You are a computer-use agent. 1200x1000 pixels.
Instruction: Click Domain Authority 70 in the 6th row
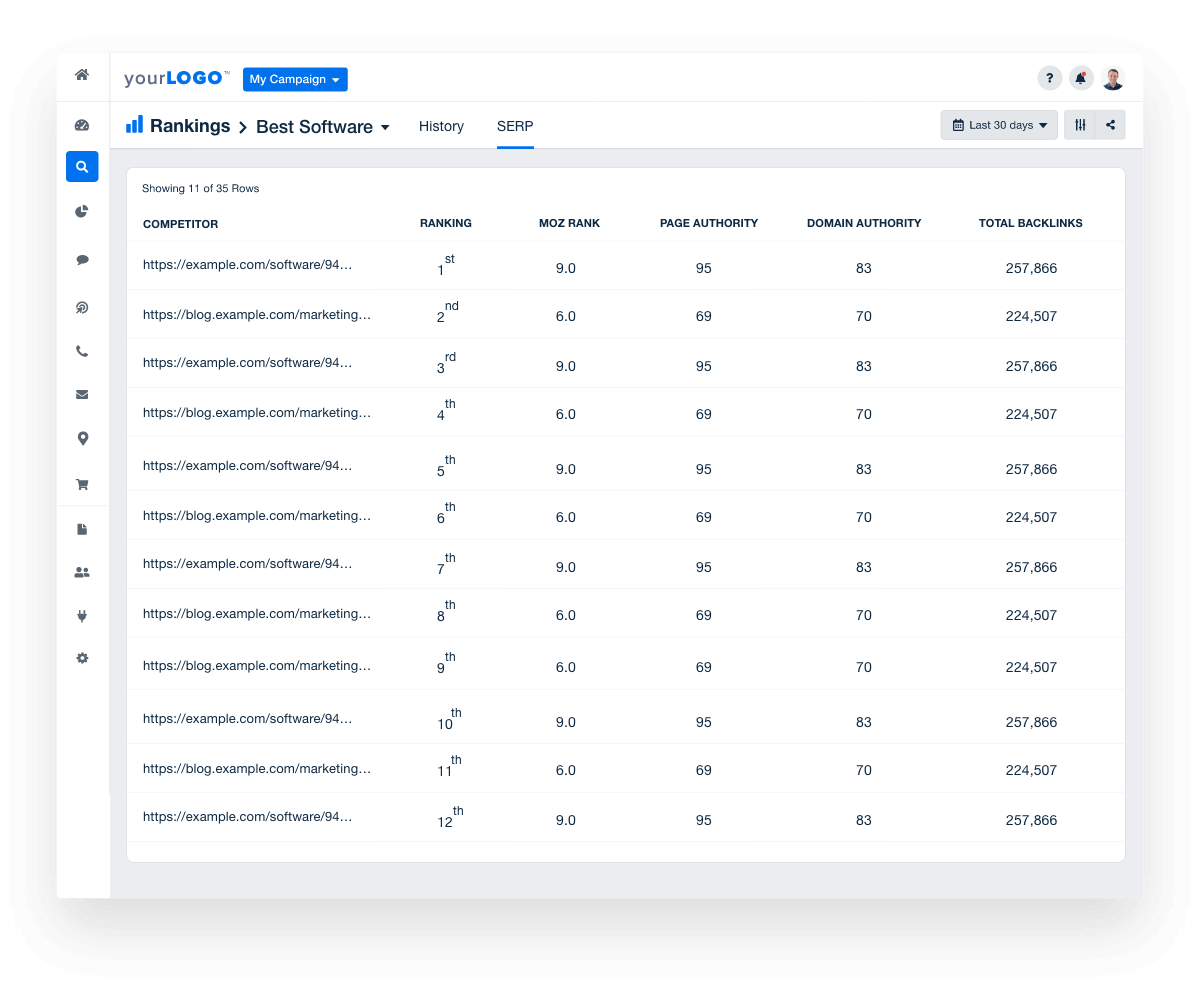(864, 517)
